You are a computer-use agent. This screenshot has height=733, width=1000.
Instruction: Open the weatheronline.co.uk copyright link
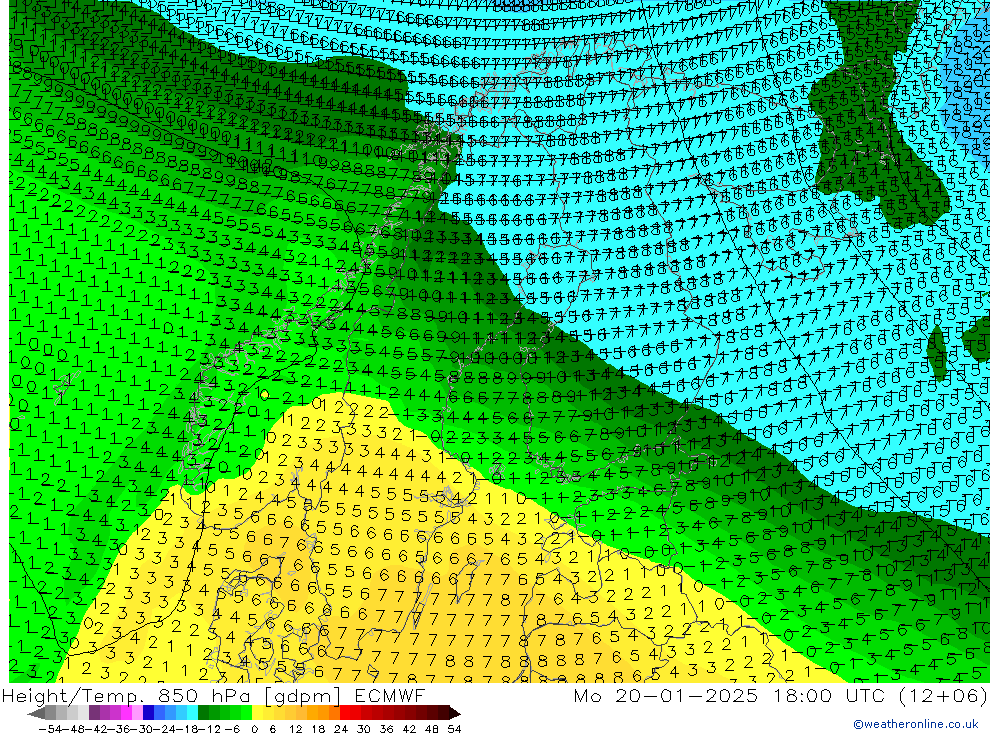[916, 724]
